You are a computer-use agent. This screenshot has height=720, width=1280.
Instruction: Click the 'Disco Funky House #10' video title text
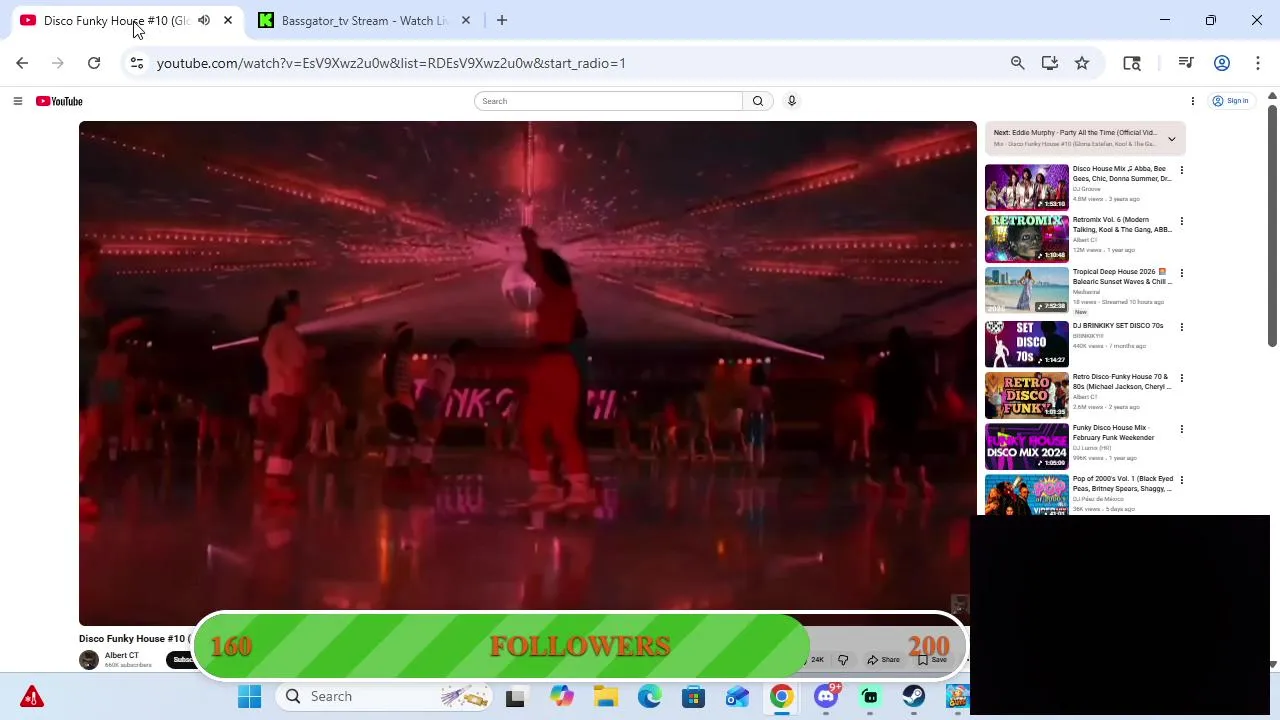tap(134, 639)
